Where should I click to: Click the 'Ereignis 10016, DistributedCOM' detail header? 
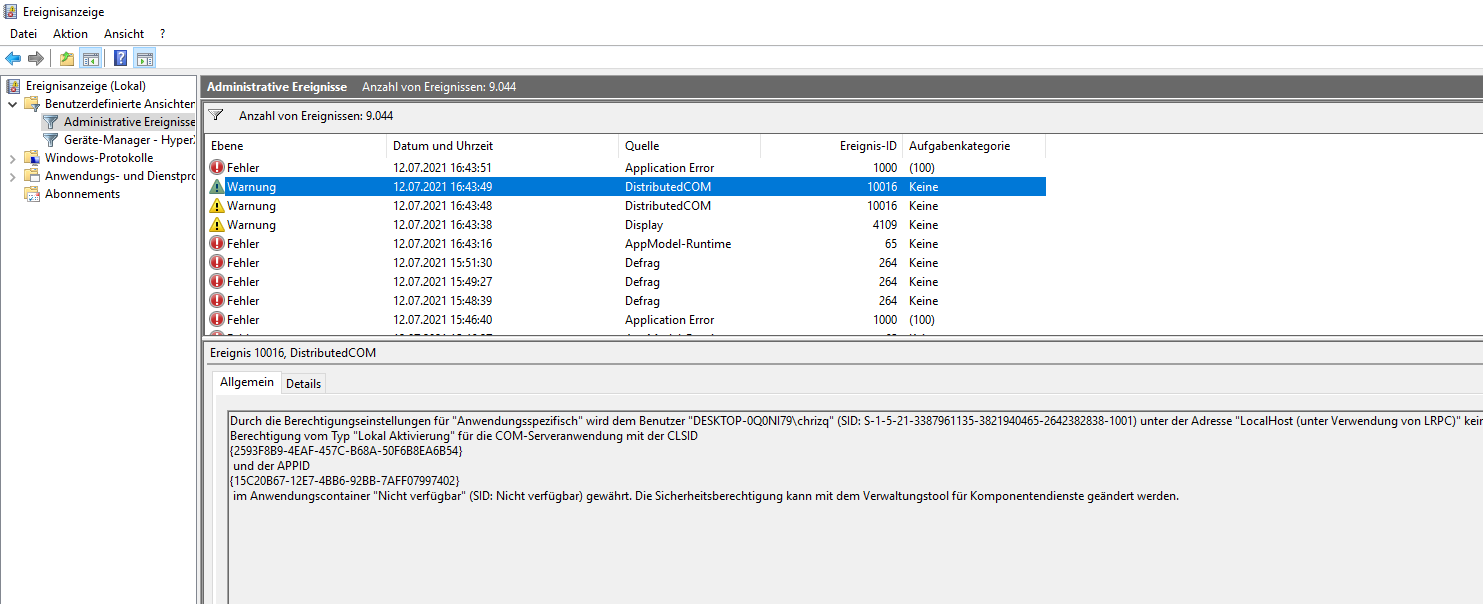(x=293, y=353)
